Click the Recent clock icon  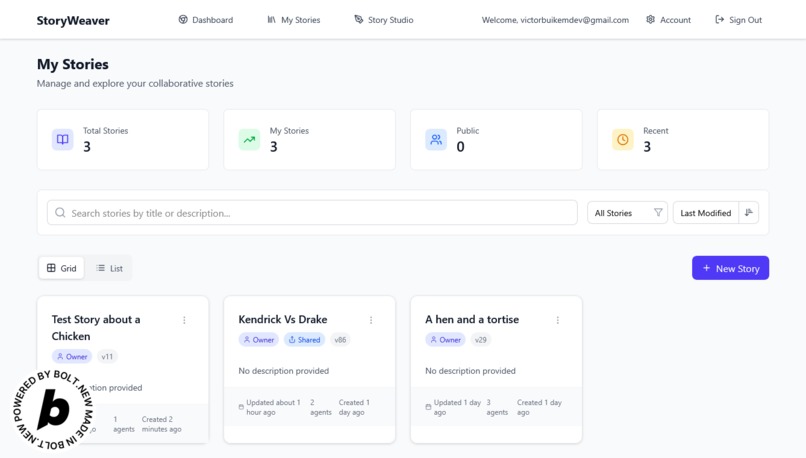(x=622, y=139)
